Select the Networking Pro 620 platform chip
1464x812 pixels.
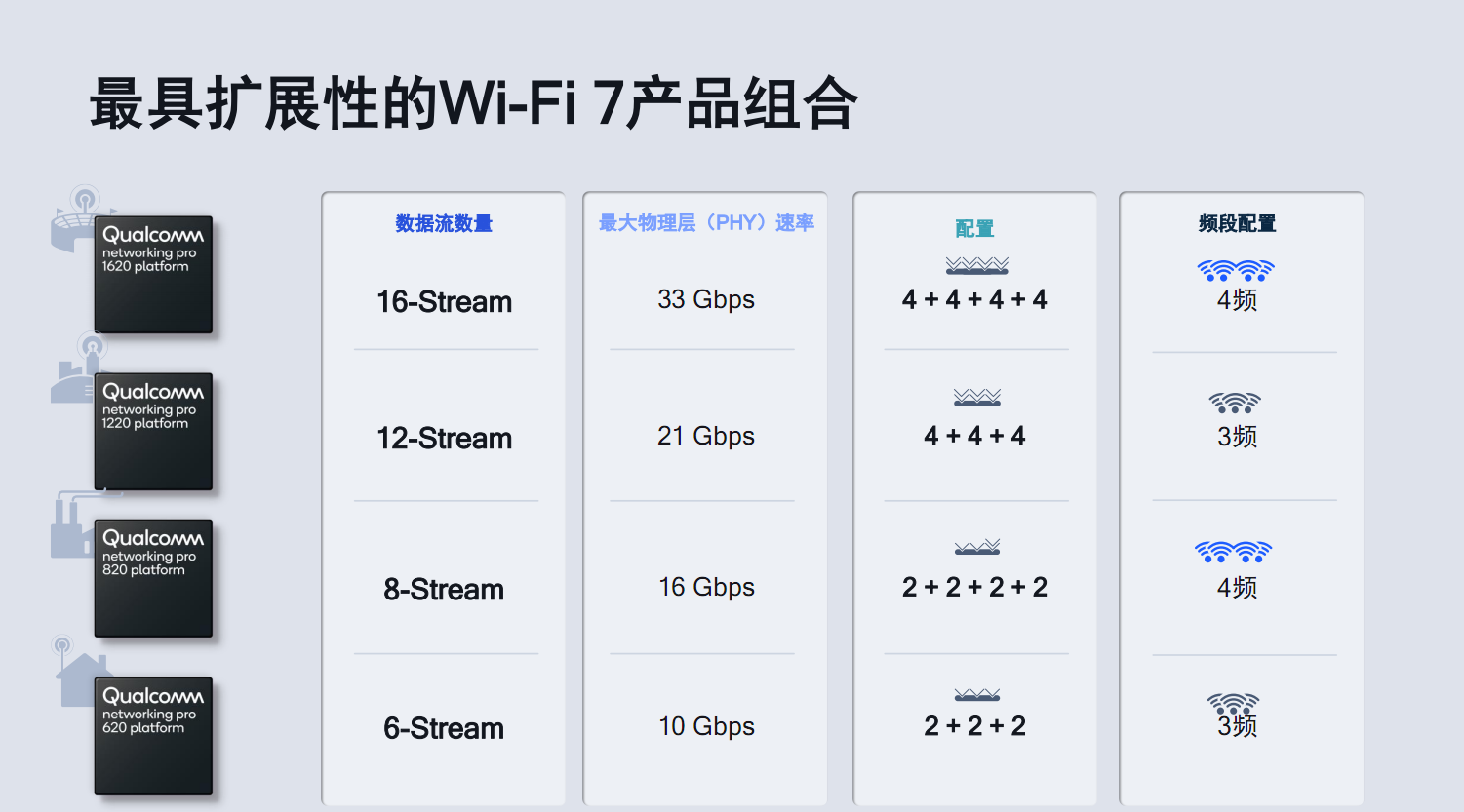pyautogui.click(x=153, y=736)
